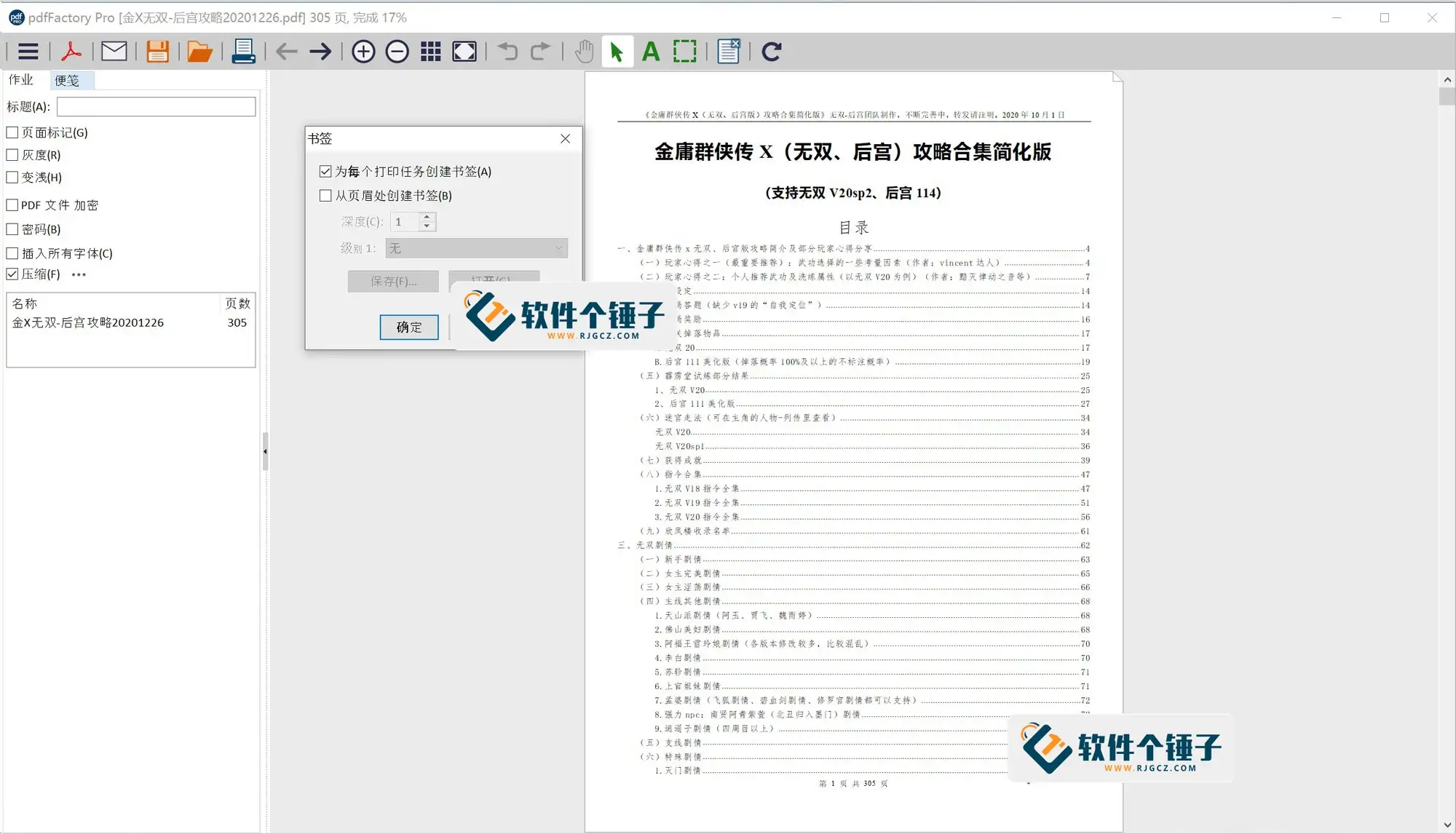Save the PDF with floppy icon
Viewport: 1456px width, 834px height.
(x=157, y=52)
